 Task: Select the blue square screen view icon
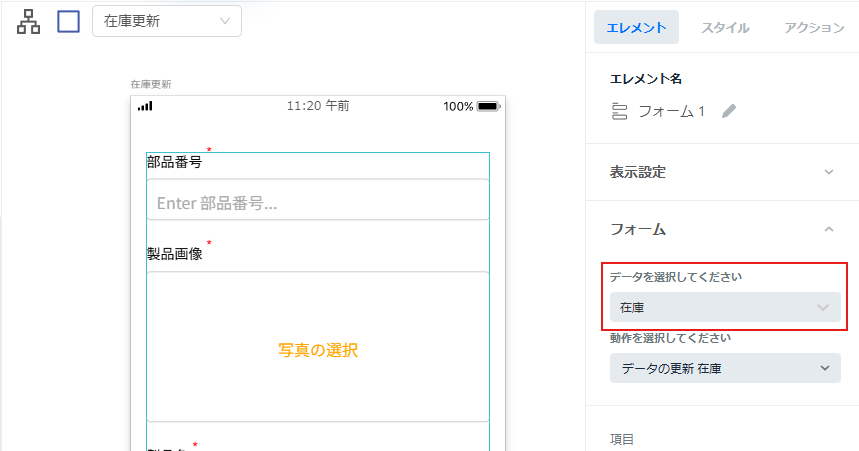tap(68, 22)
